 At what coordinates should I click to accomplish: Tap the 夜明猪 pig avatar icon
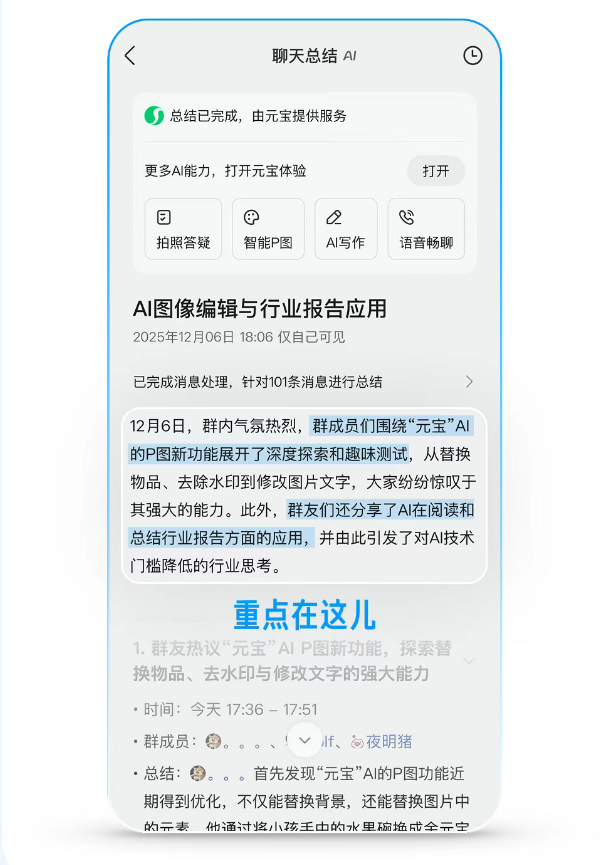tap(358, 742)
